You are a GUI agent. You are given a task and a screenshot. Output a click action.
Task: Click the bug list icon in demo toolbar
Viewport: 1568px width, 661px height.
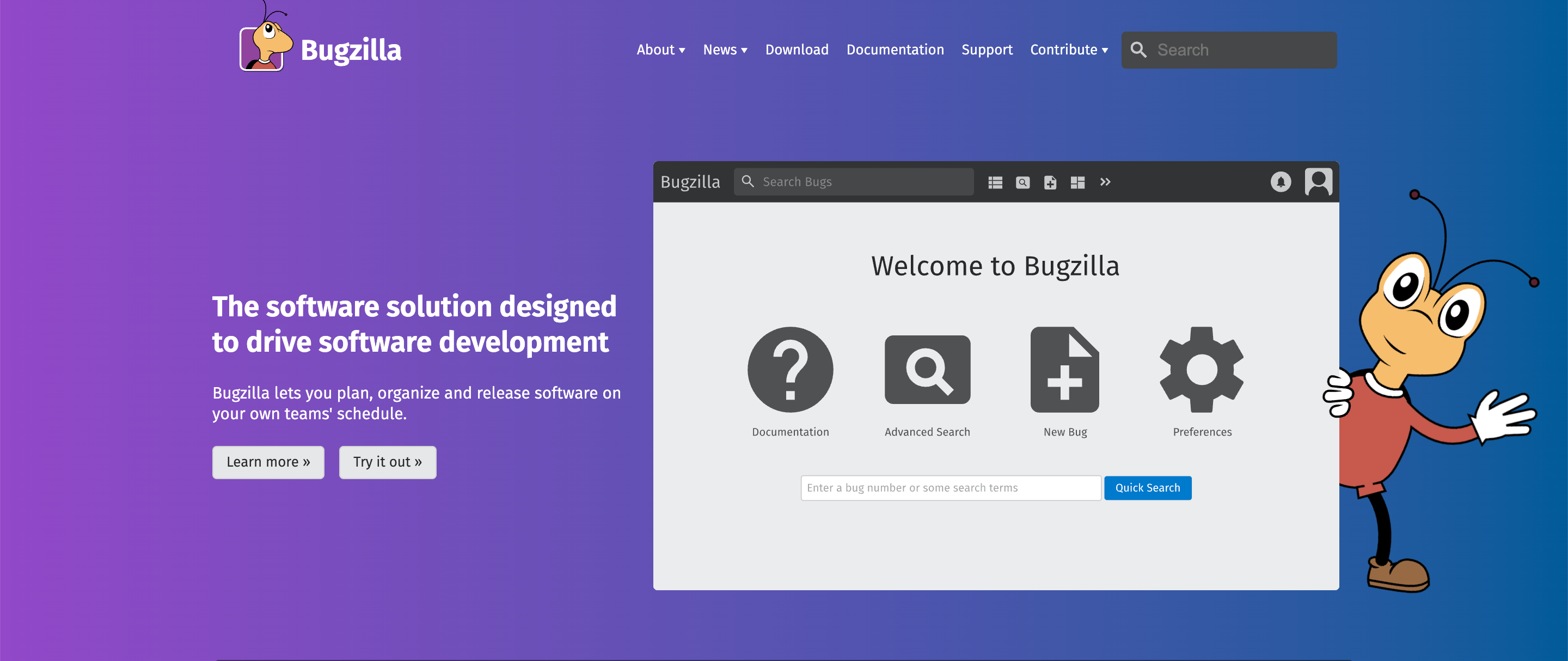[995, 182]
